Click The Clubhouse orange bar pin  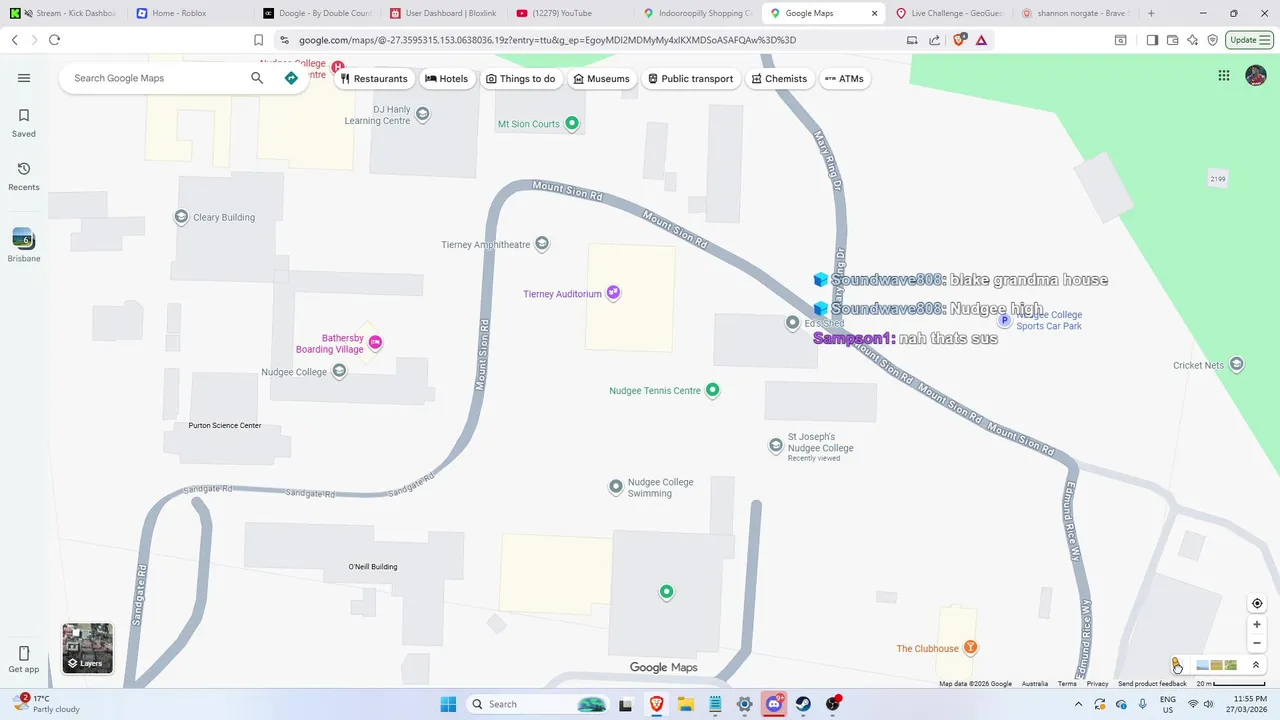coord(969,648)
